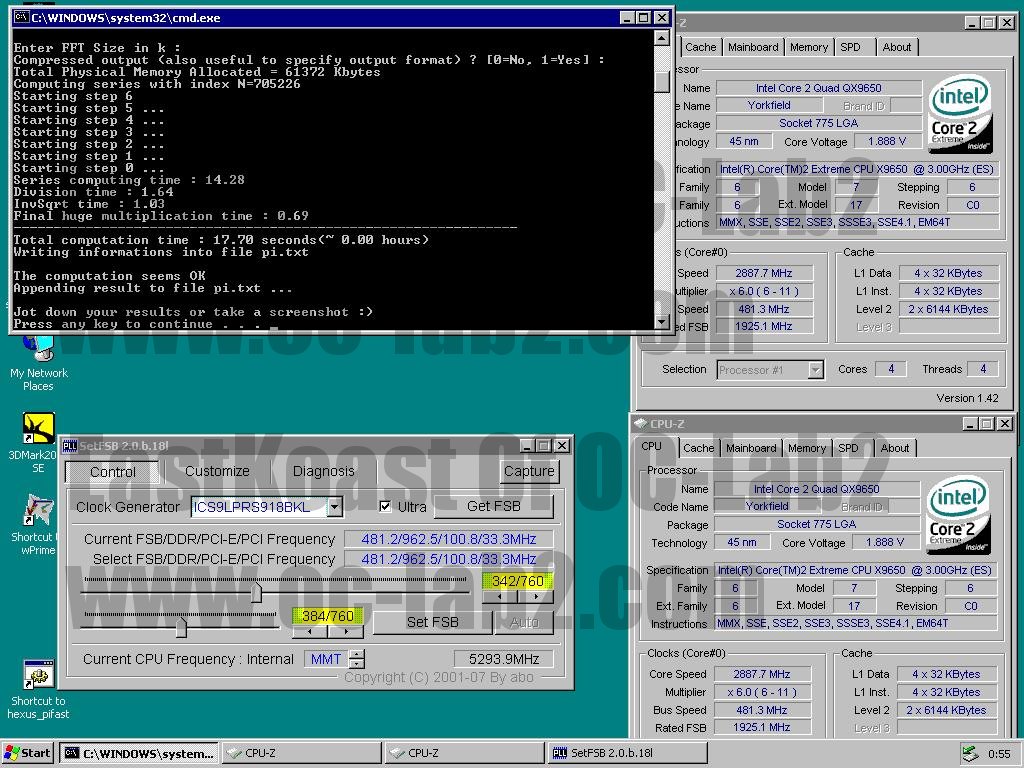1024x768 pixels.
Task: Toggle the Ultra checkbox in SetFSB
Action: click(385, 507)
